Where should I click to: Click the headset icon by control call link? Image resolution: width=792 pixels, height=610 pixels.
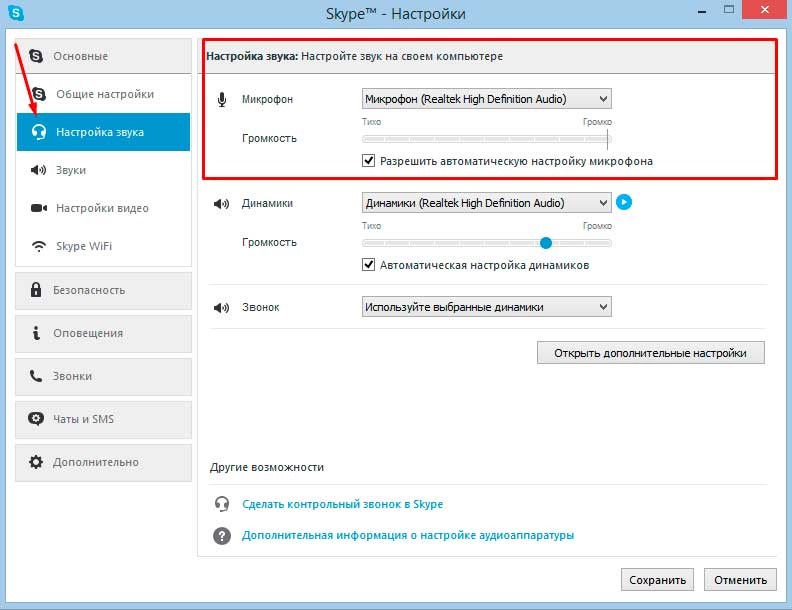pyautogui.click(x=222, y=503)
